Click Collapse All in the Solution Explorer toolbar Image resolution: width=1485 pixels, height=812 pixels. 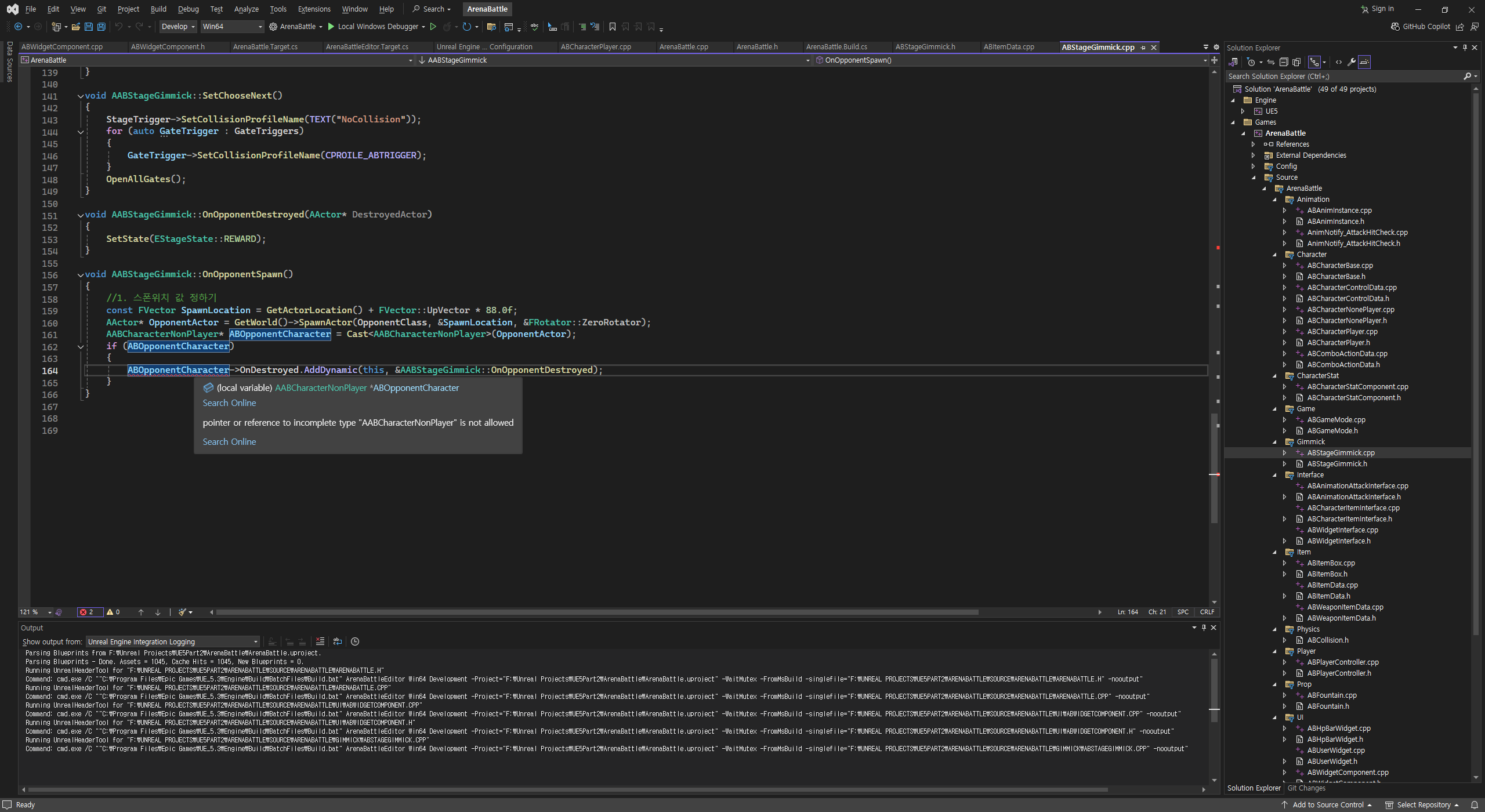click(x=1284, y=62)
